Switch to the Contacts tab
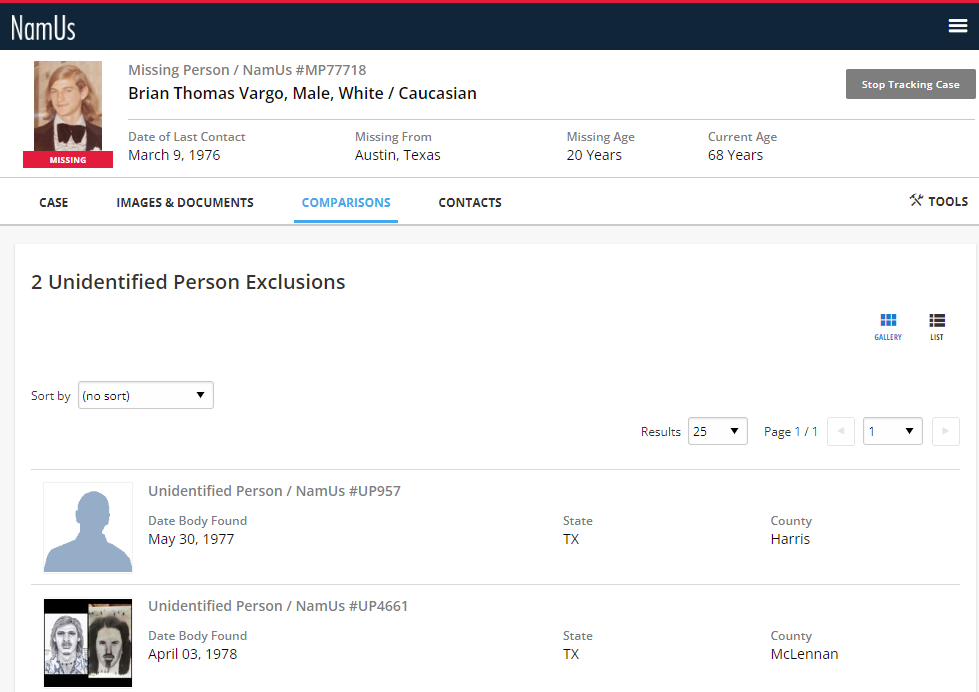 (470, 202)
